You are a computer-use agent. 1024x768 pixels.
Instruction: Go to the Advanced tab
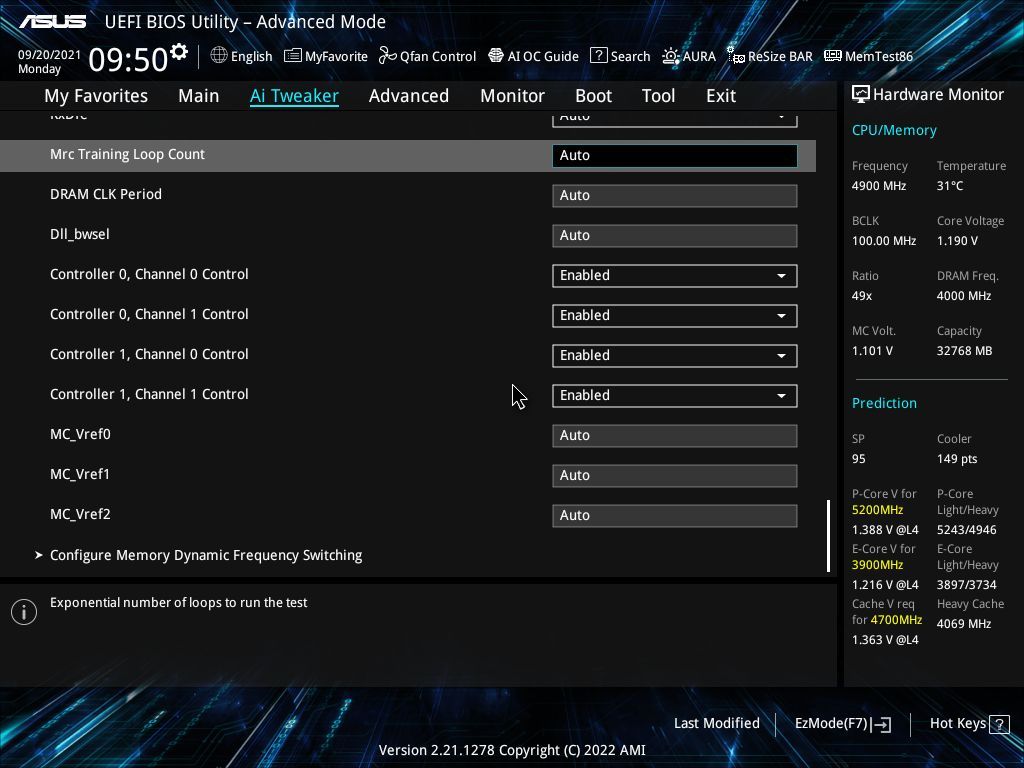[409, 96]
